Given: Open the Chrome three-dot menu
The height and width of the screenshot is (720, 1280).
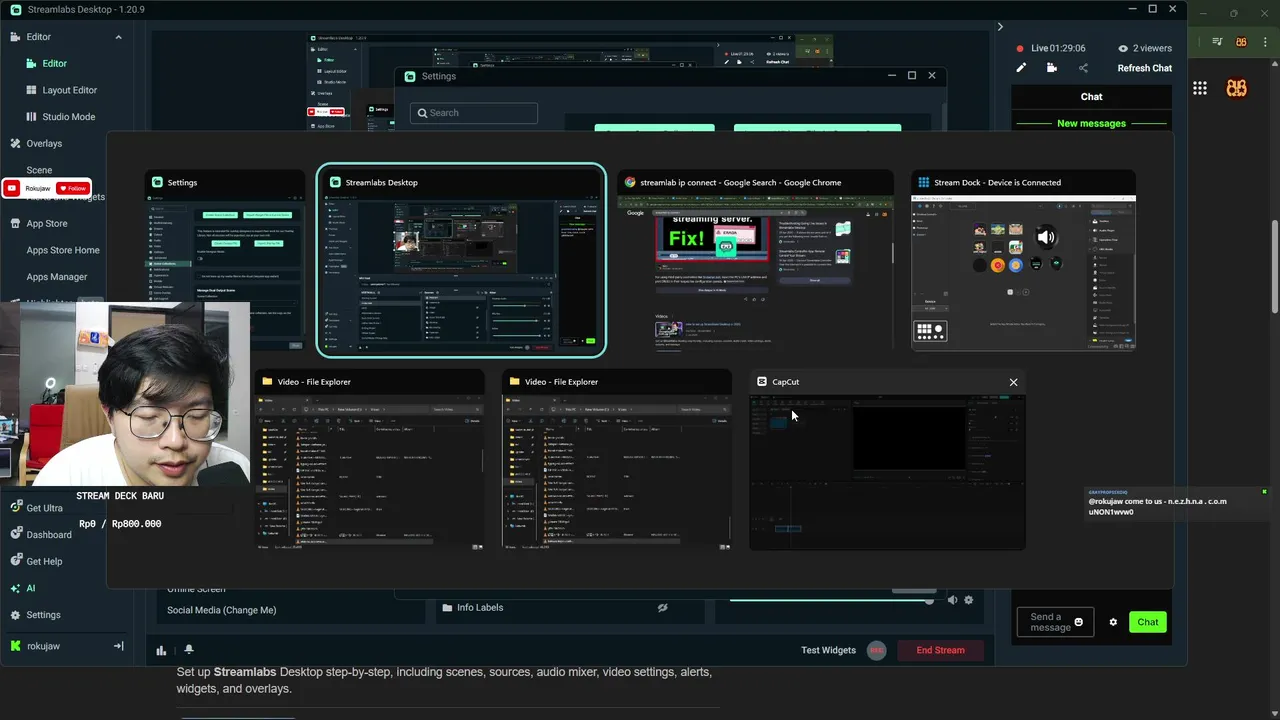Looking at the screenshot, I should point(1265,42).
